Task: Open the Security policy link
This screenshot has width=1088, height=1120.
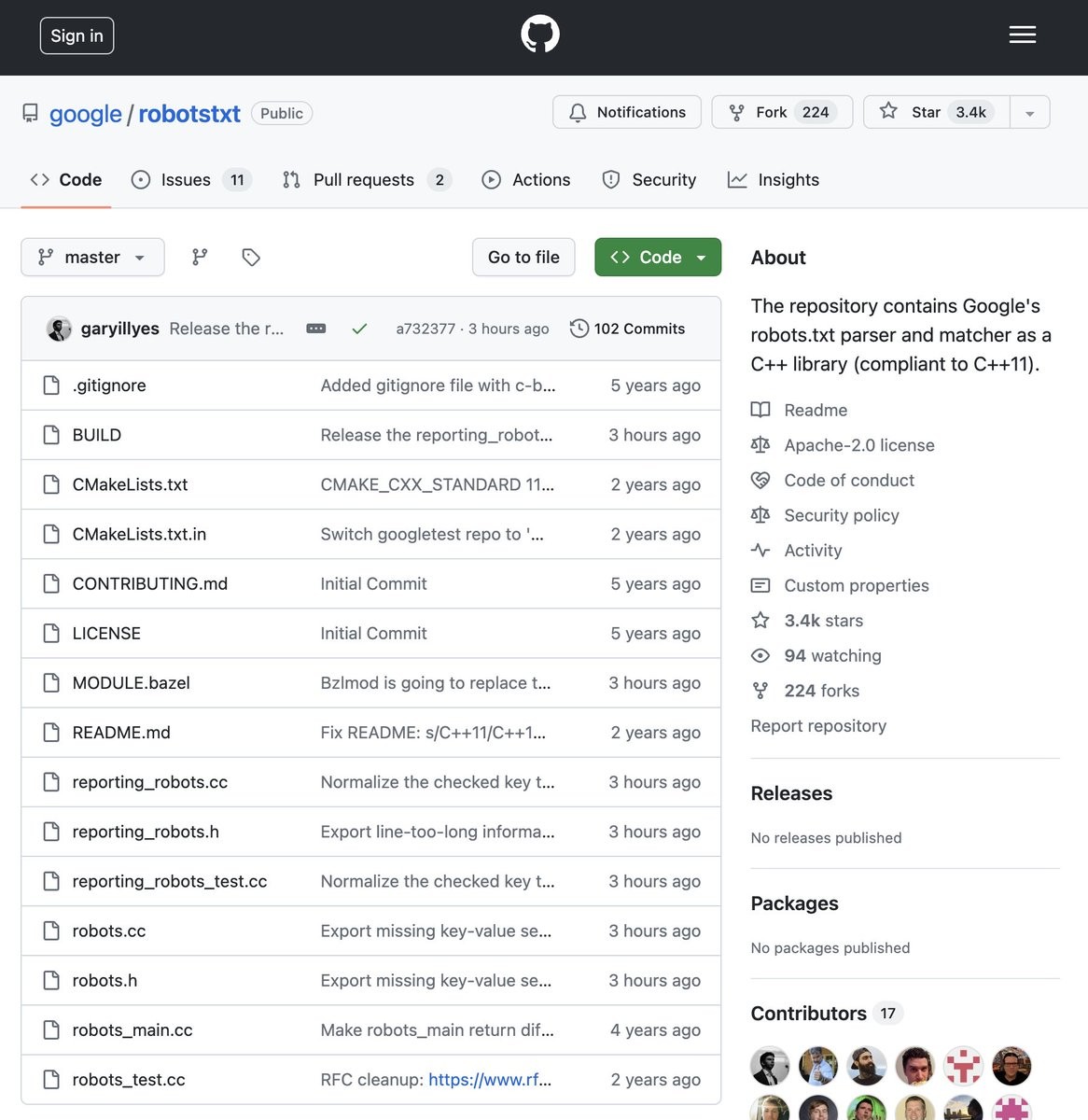Action: point(842,515)
